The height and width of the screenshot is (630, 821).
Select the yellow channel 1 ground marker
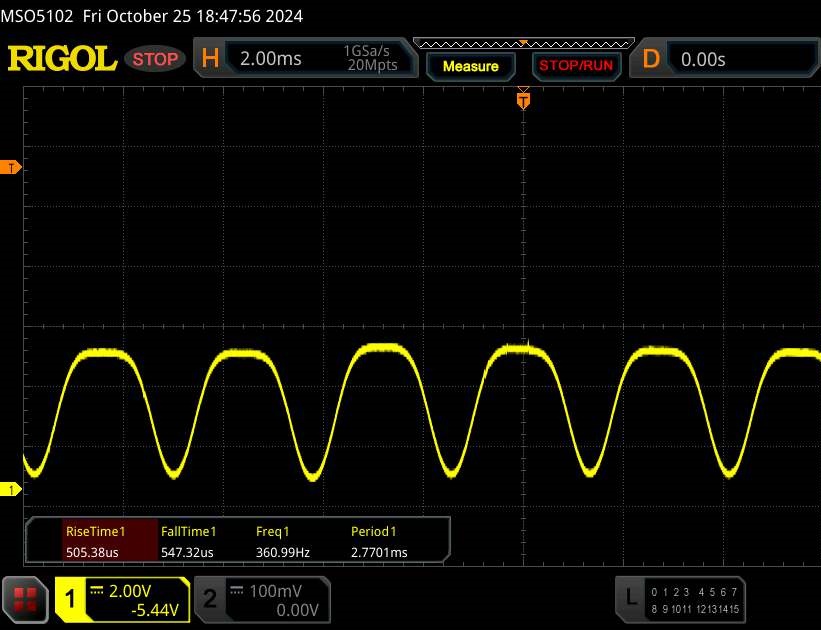[10, 490]
